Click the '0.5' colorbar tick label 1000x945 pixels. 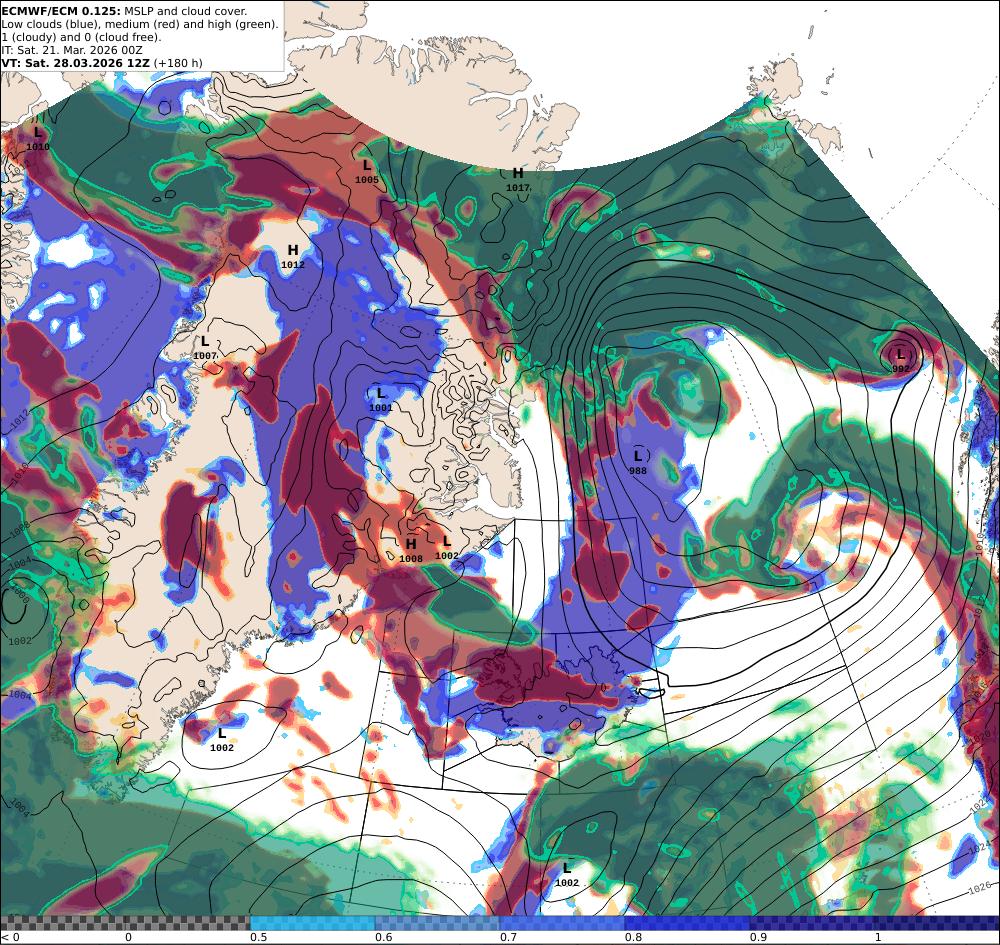258,937
